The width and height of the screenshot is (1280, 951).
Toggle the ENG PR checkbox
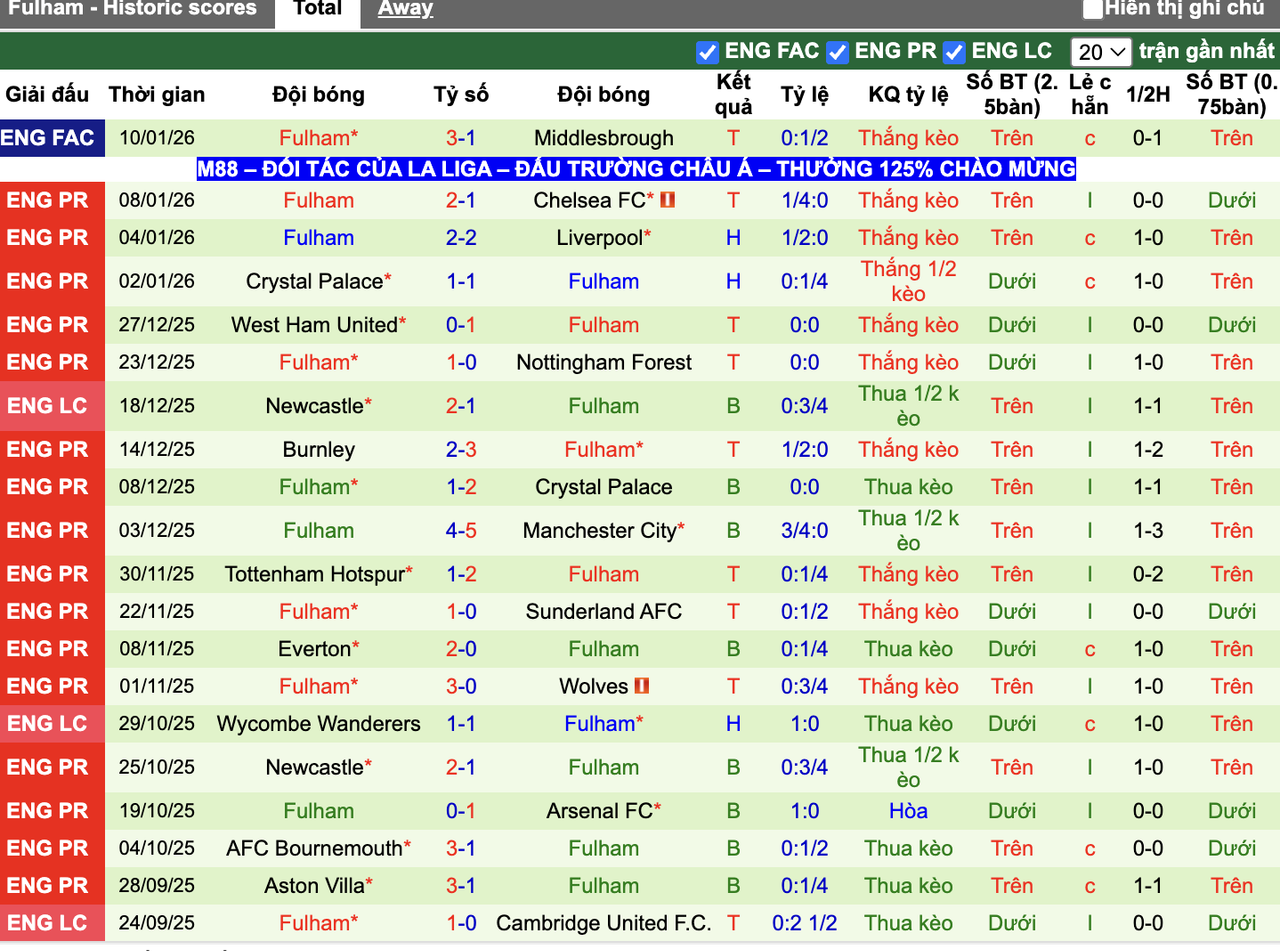tap(838, 52)
